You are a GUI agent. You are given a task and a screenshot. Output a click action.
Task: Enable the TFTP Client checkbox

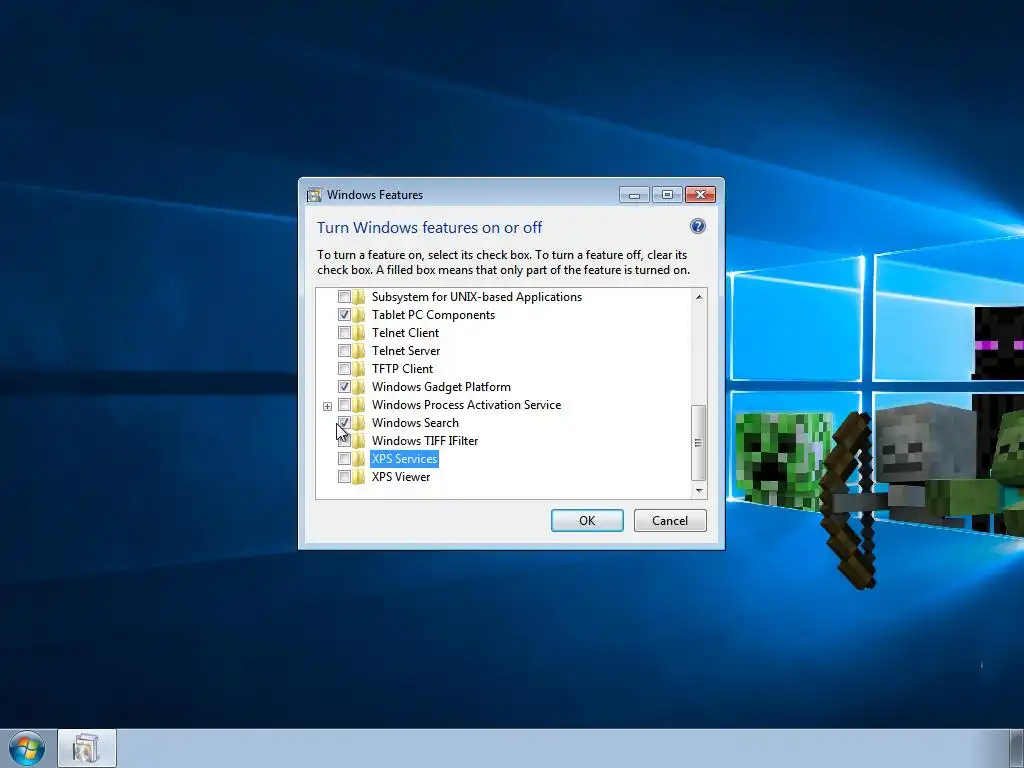(344, 369)
